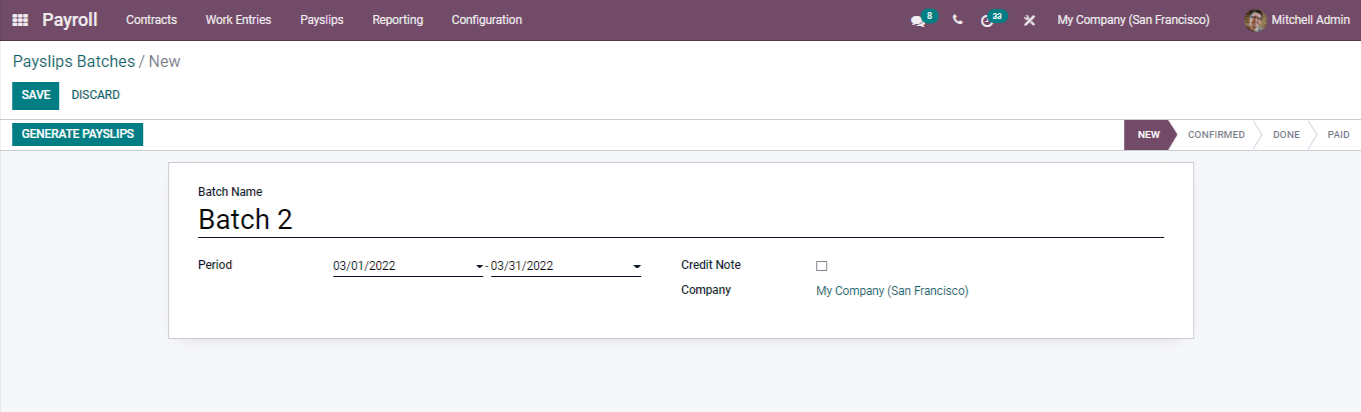Open the activities clock icon
Image resolution: width=1361 pixels, height=412 pixels.
(987, 20)
